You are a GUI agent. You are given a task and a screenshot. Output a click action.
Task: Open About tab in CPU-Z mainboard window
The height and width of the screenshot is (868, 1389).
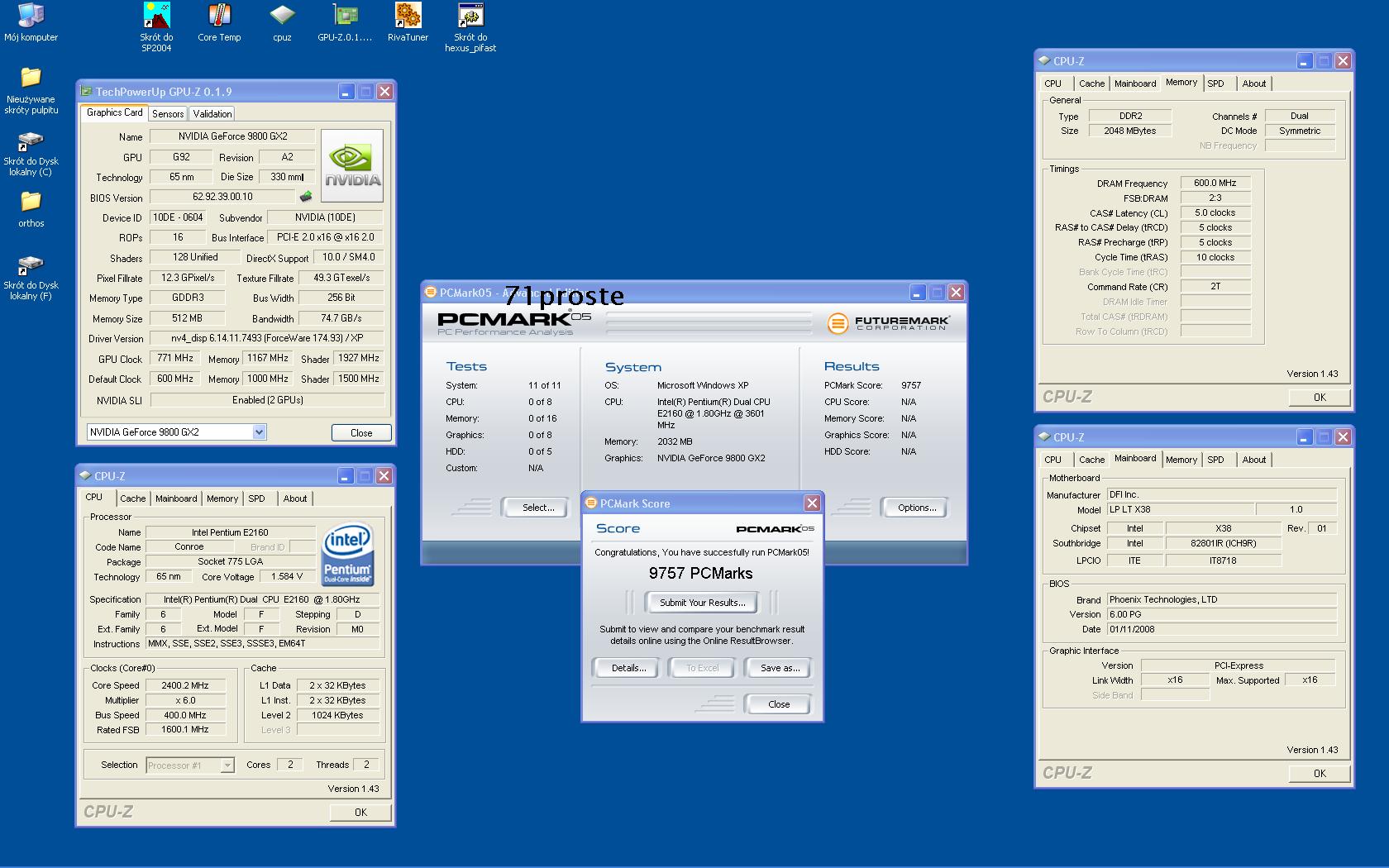[1253, 460]
